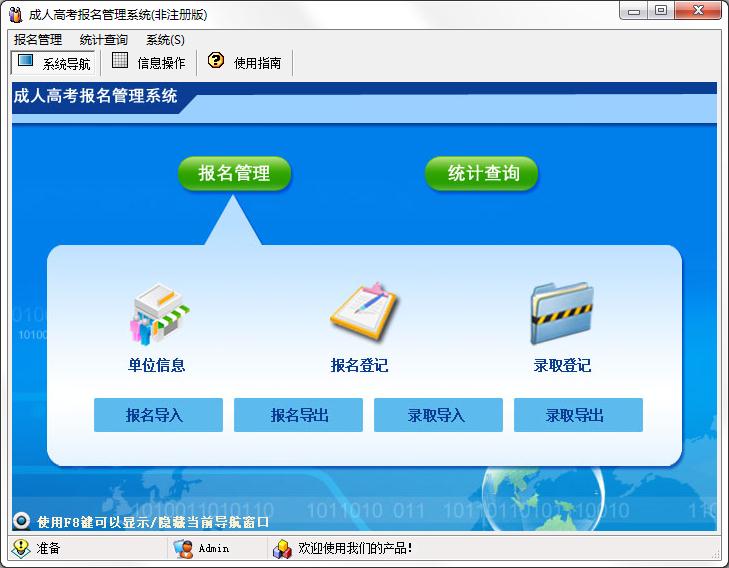This screenshot has width=729, height=568.
Task: Open the 录取登记 folder icon
Action: tap(562, 313)
